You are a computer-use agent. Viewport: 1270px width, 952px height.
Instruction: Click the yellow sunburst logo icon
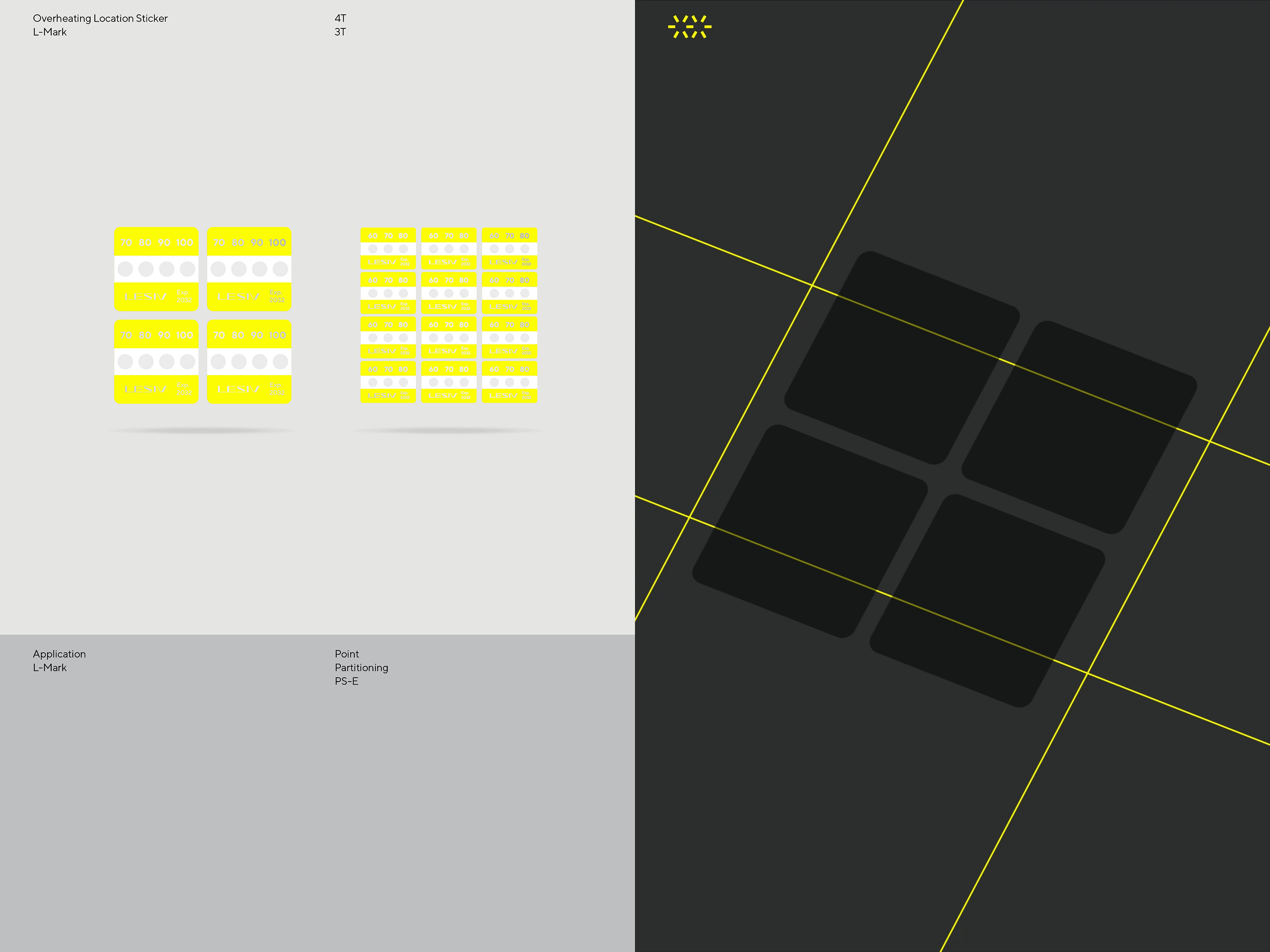[690, 27]
